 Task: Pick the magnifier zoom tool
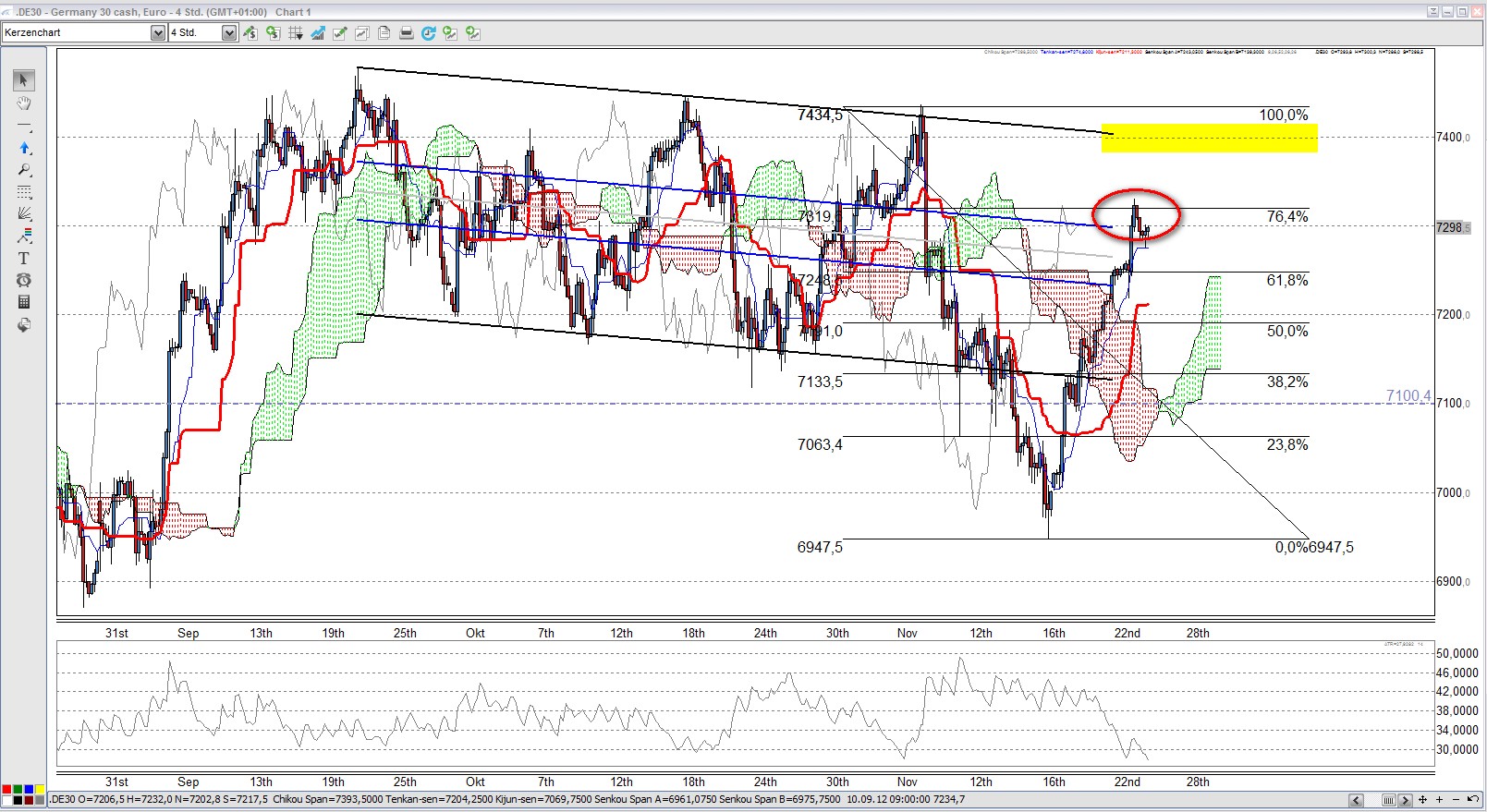point(24,170)
